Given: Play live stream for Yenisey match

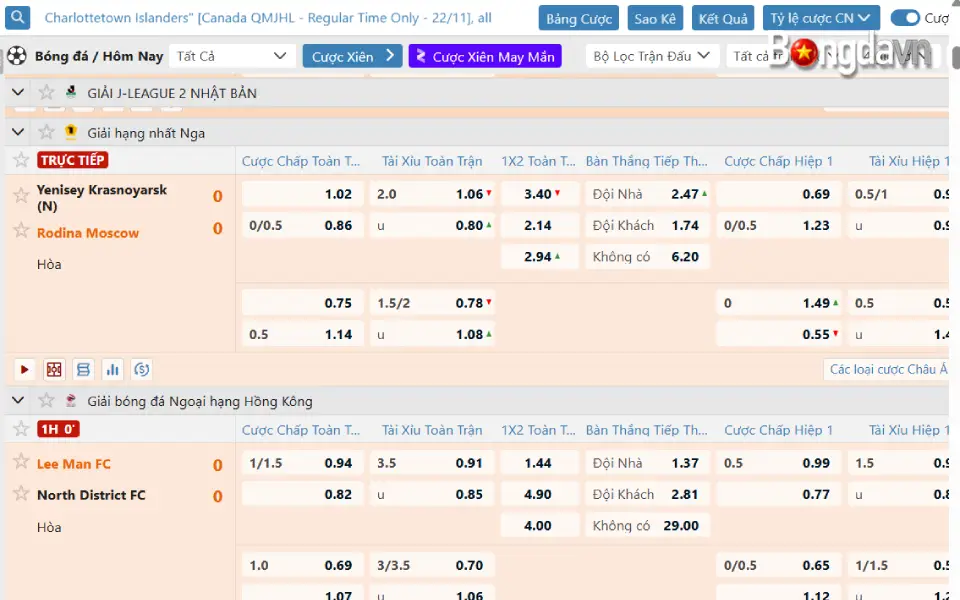Looking at the screenshot, I should click(x=25, y=370).
